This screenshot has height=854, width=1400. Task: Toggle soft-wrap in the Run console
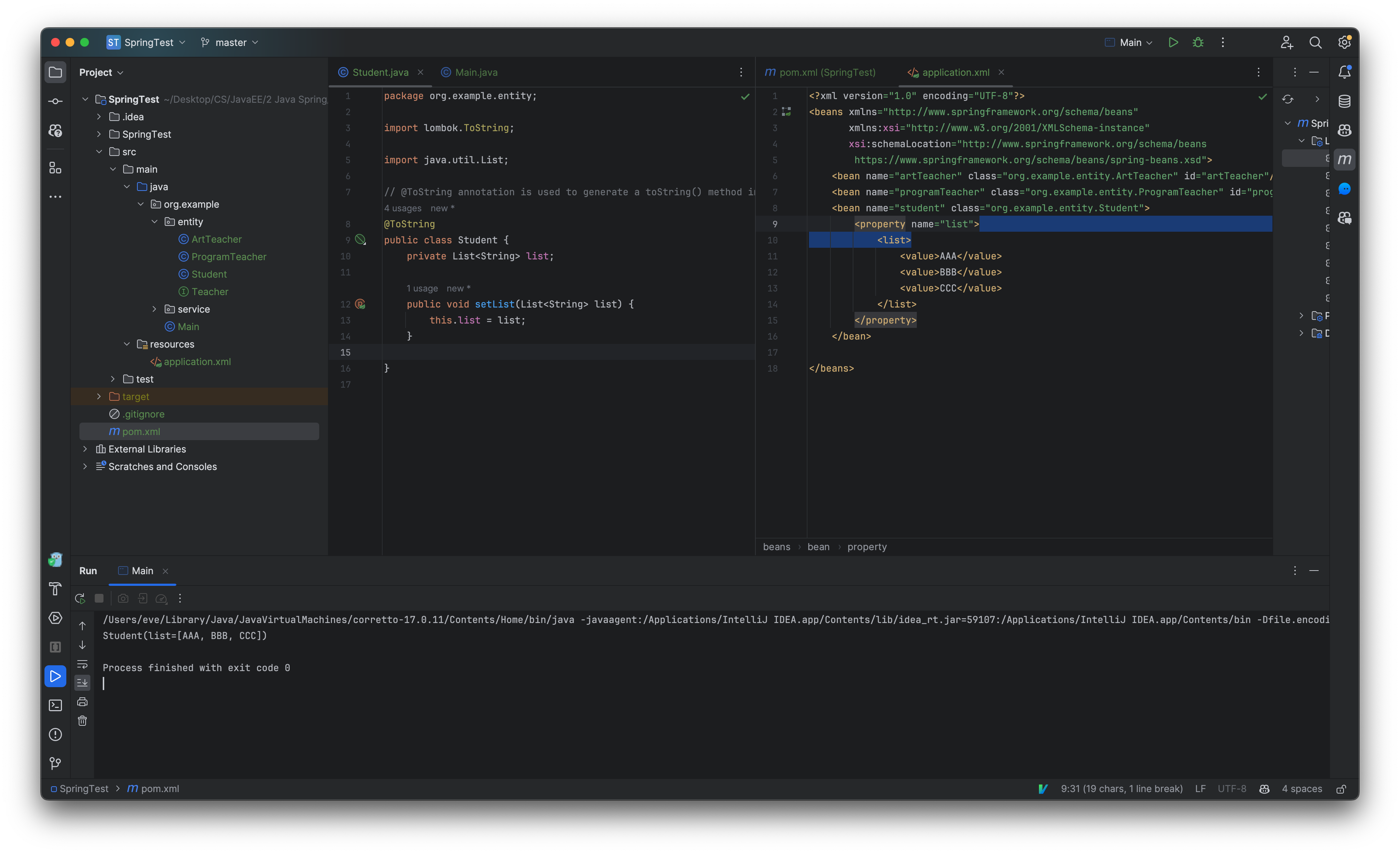pyautogui.click(x=82, y=664)
